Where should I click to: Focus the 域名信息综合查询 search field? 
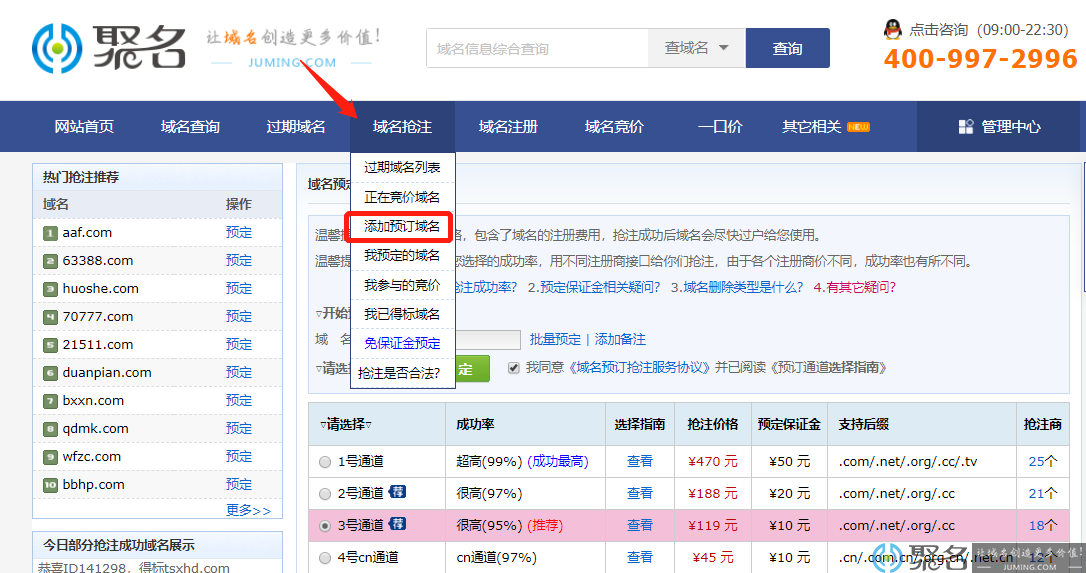[x=537, y=48]
